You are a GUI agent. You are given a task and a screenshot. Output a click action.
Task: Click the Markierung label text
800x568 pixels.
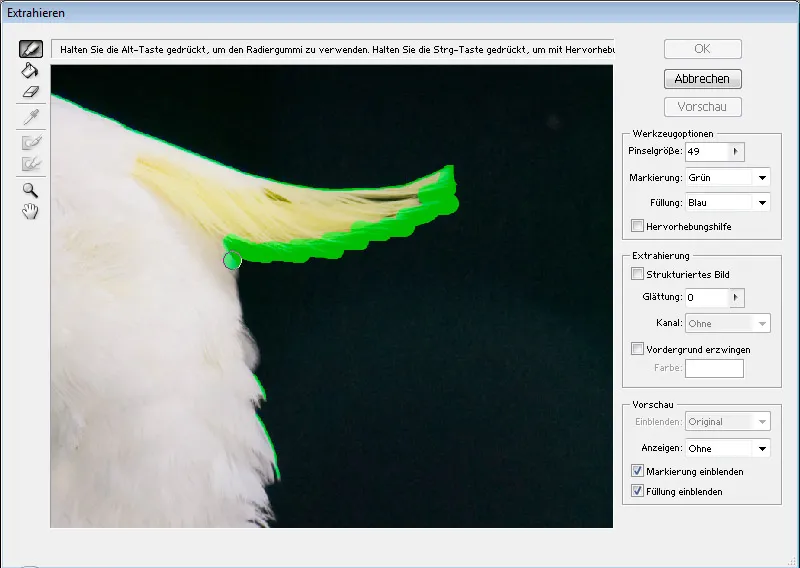tap(656, 178)
